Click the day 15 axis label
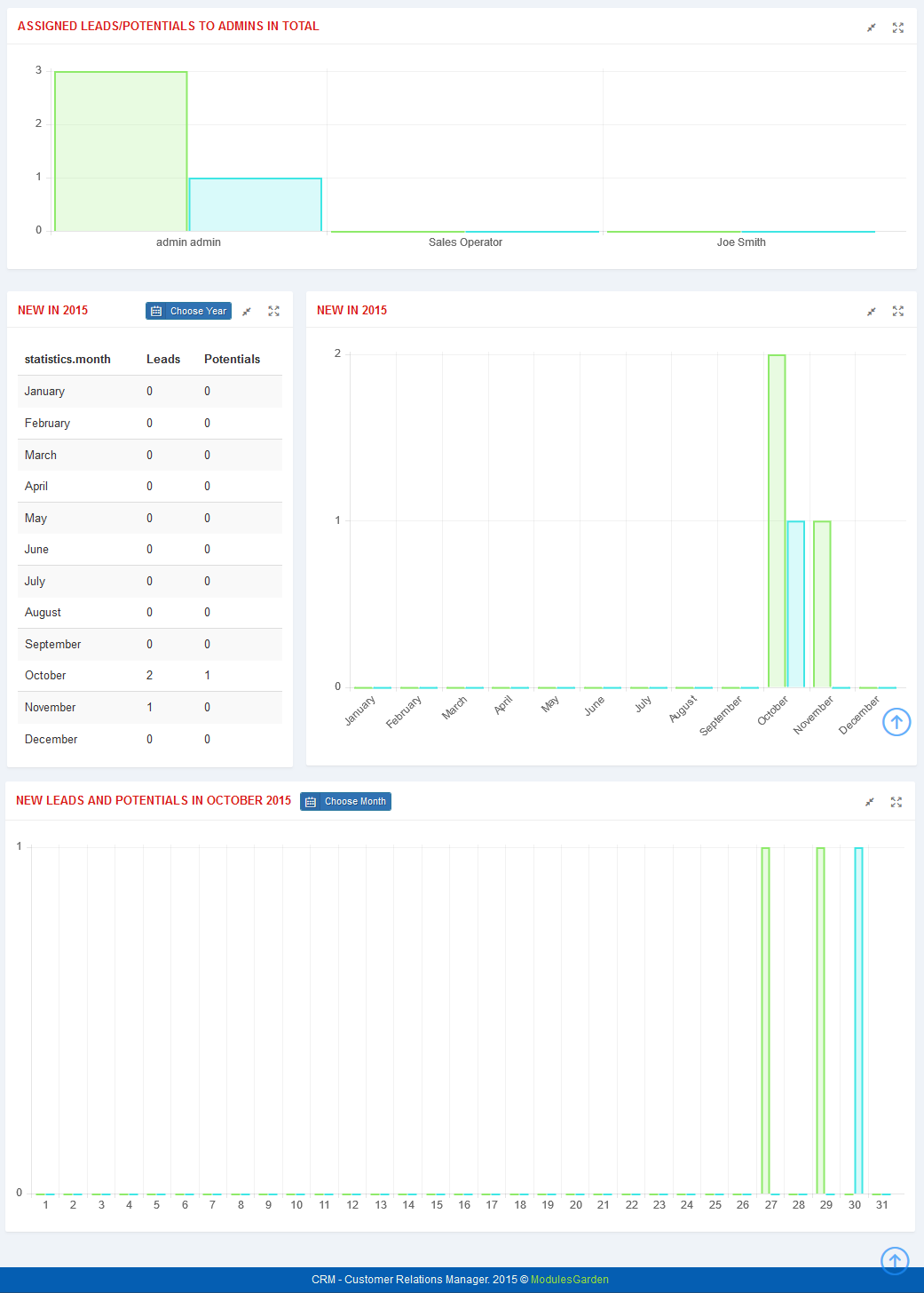This screenshot has height=1293, width=924. click(x=437, y=1205)
